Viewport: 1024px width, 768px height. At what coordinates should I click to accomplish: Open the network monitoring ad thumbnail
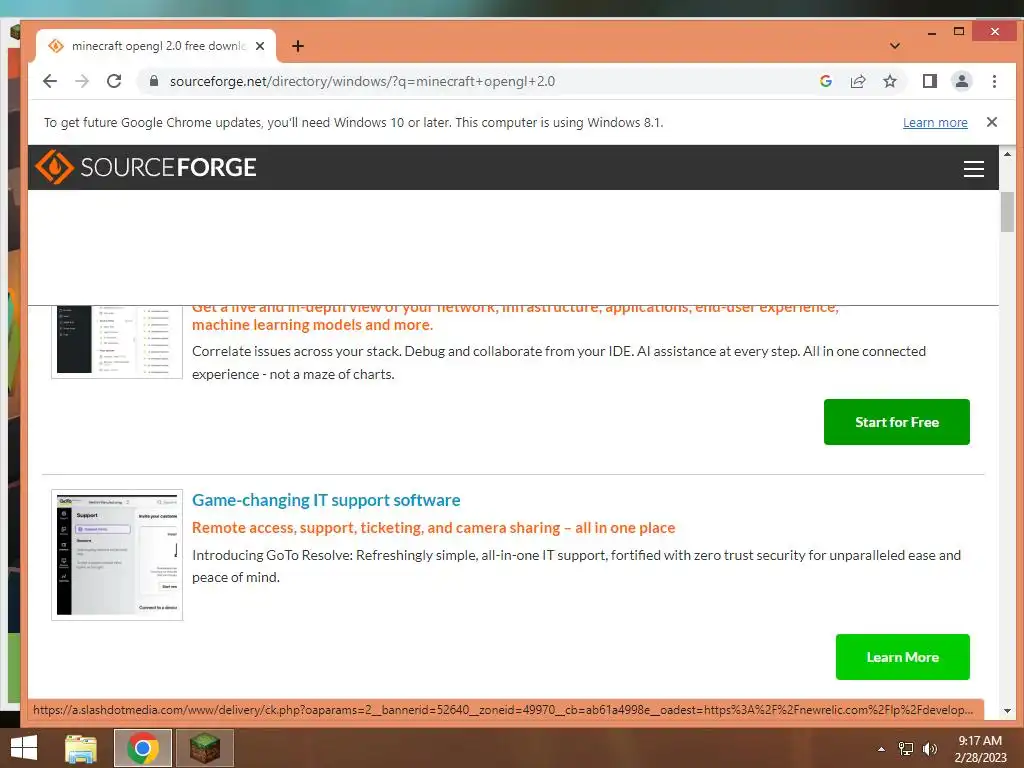tap(117, 342)
